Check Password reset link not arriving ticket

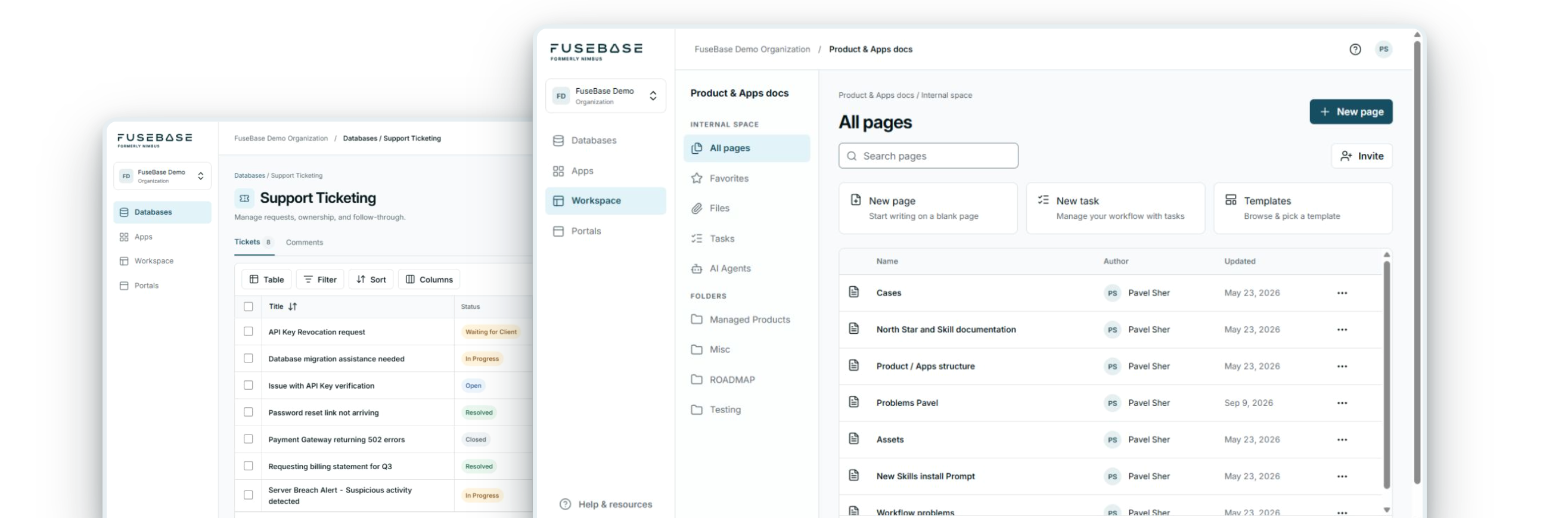coord(249,412)
